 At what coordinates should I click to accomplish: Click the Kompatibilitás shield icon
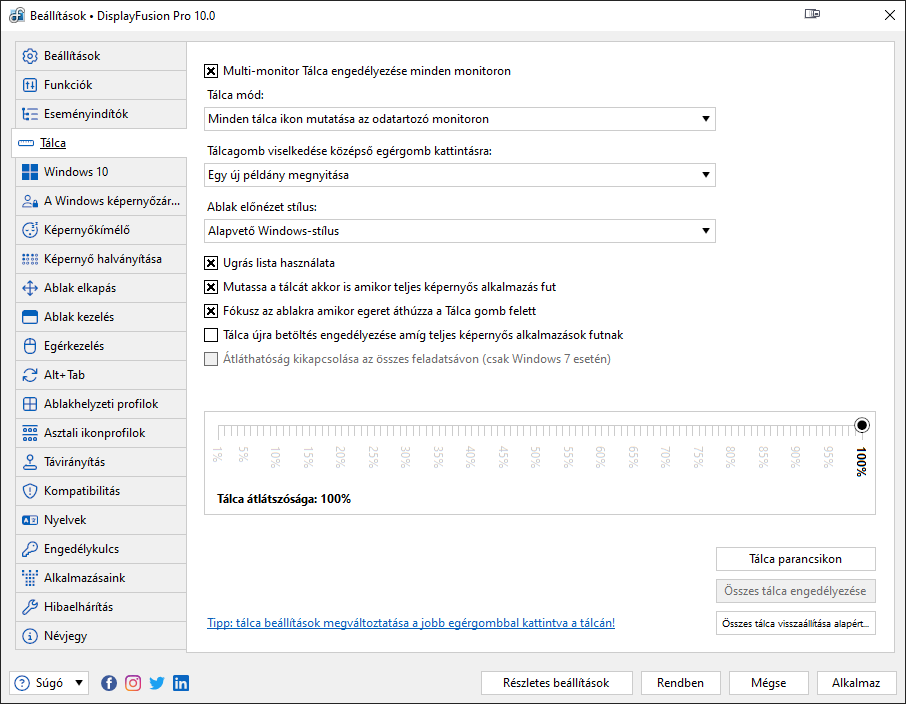coord(29,491)
